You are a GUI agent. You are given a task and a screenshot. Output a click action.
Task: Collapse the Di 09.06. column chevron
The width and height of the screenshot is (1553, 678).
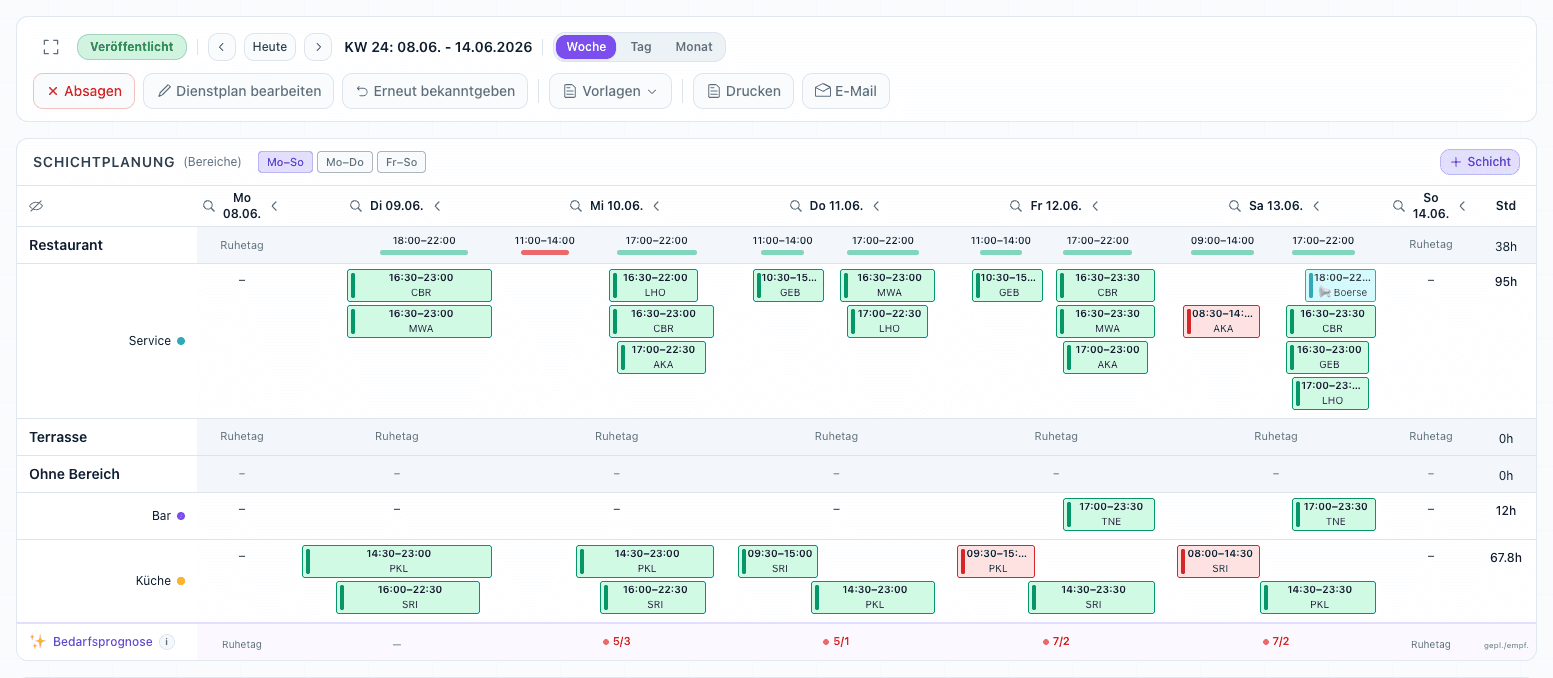click(437, 206)
